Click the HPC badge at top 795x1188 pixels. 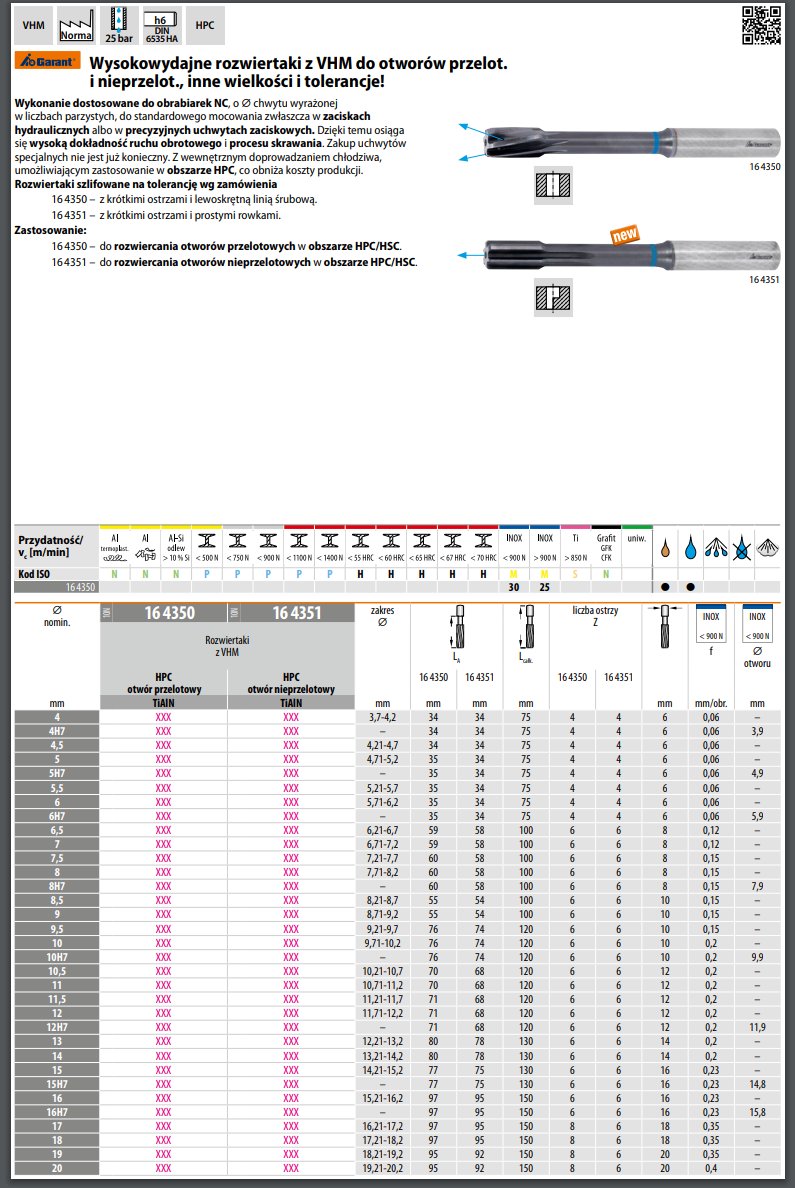point(205,25)
